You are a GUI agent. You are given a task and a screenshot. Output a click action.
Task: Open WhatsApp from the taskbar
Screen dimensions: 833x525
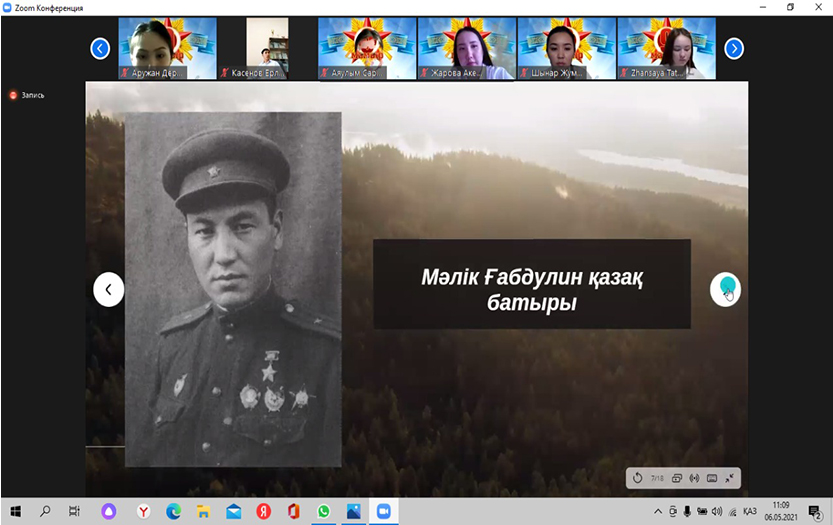click(323, 511)
